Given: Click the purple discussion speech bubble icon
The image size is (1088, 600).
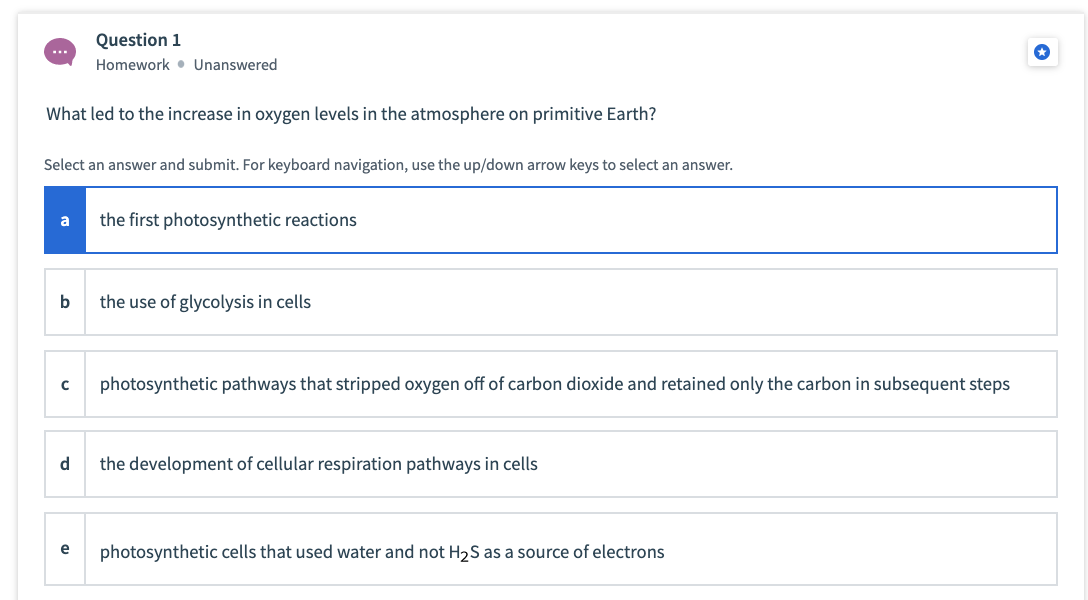Looking at the screenshot, I should [x=59, y=50].
